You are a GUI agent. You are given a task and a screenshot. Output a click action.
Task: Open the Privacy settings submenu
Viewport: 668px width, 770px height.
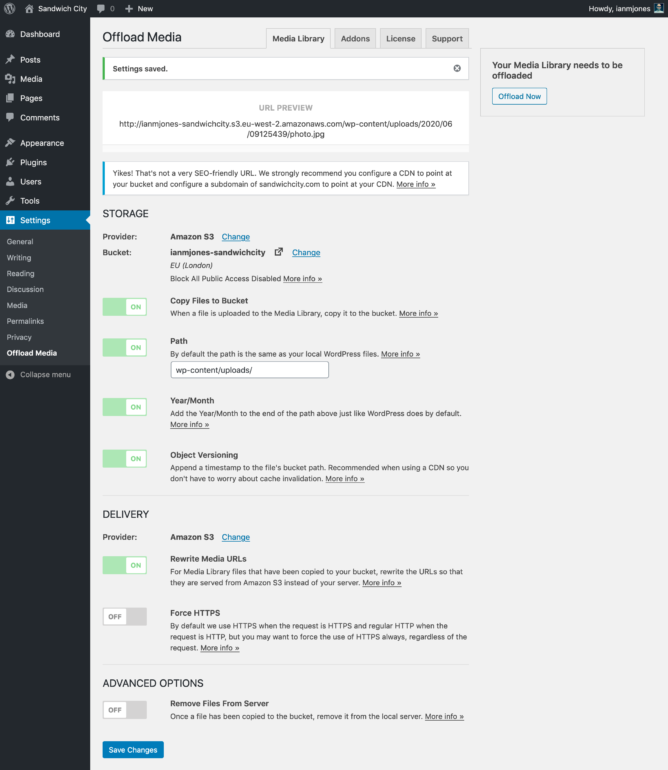pyautogui.click(x=19, y=337)
